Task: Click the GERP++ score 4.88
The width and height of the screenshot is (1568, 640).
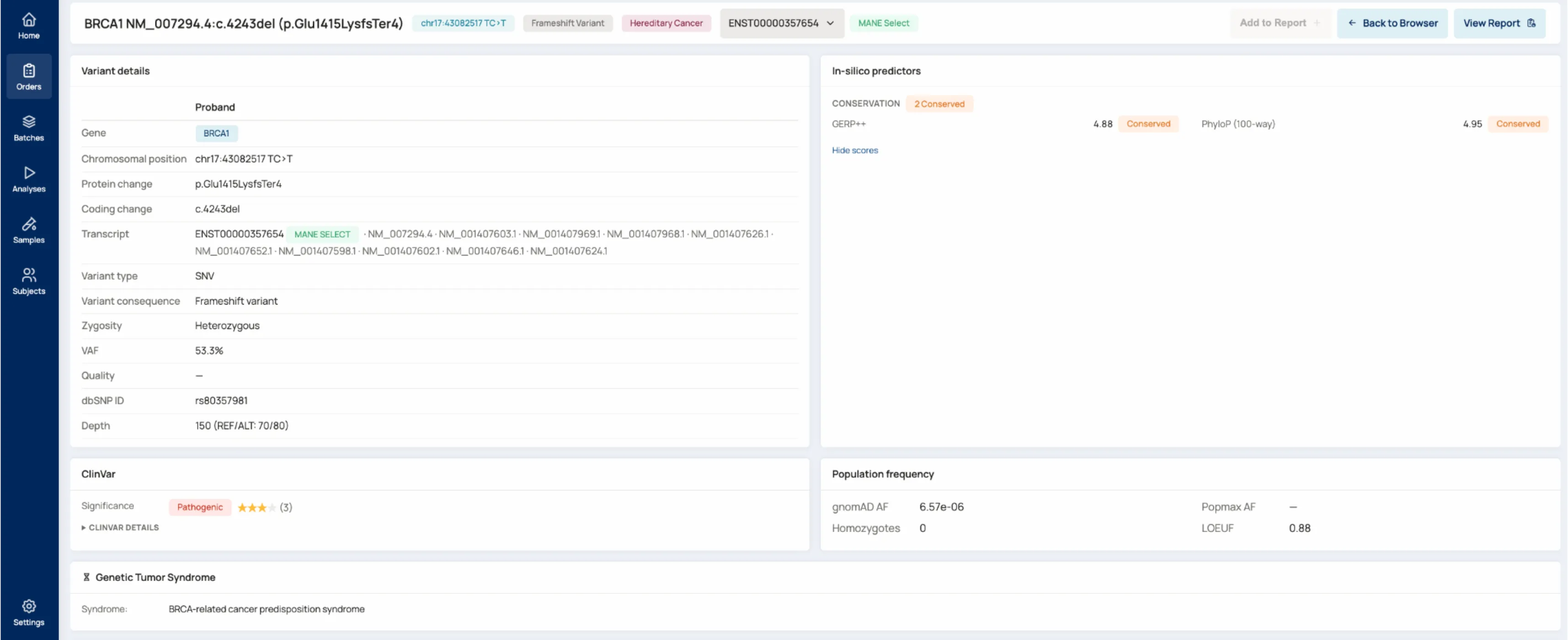Action: point(1102,124)
